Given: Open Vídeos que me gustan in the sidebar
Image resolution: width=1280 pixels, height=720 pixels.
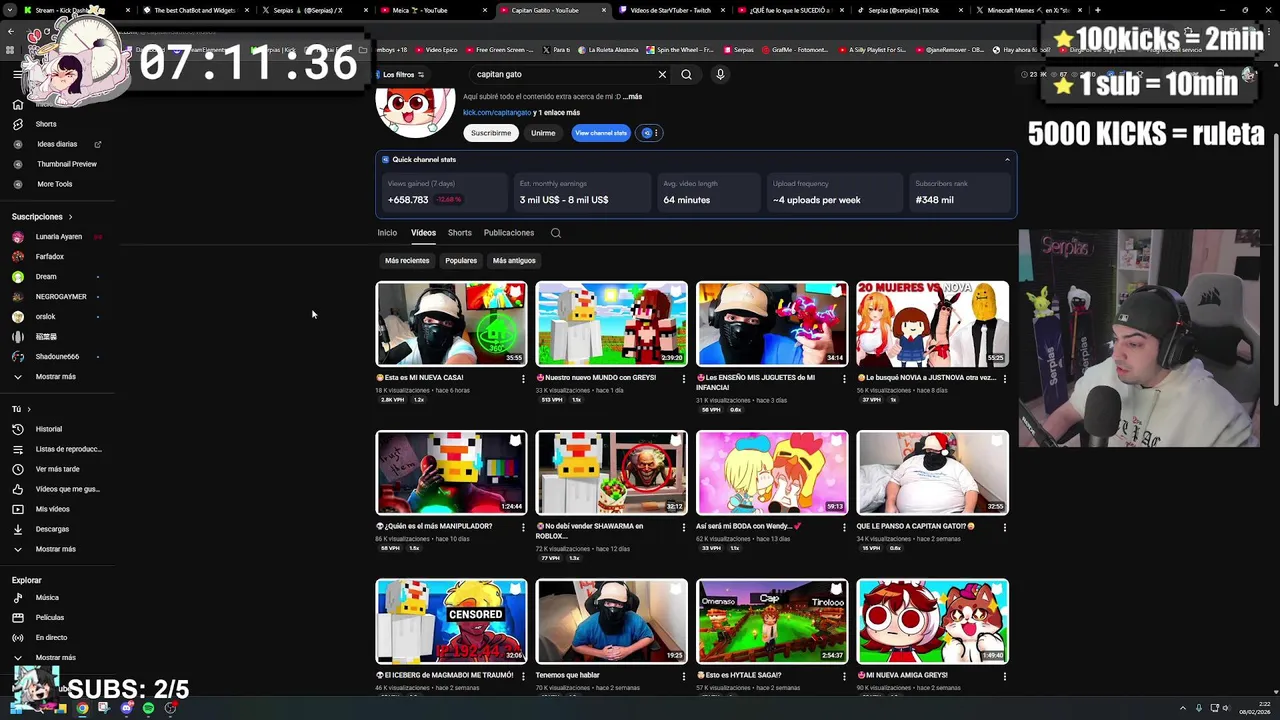Looking at the screenshot, I should pos(57,489).
